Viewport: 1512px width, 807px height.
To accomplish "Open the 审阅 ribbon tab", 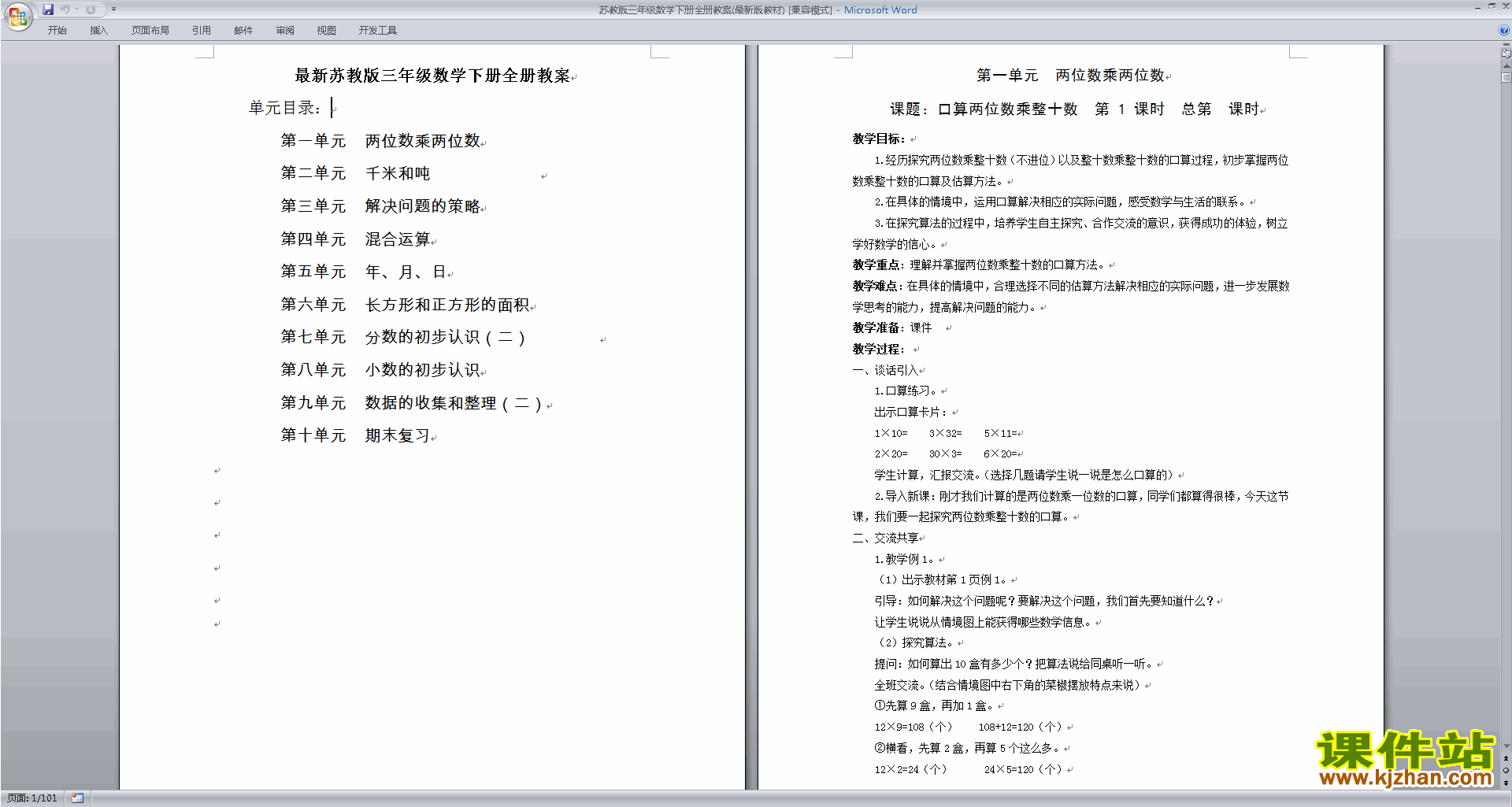I will coord(285,31).
